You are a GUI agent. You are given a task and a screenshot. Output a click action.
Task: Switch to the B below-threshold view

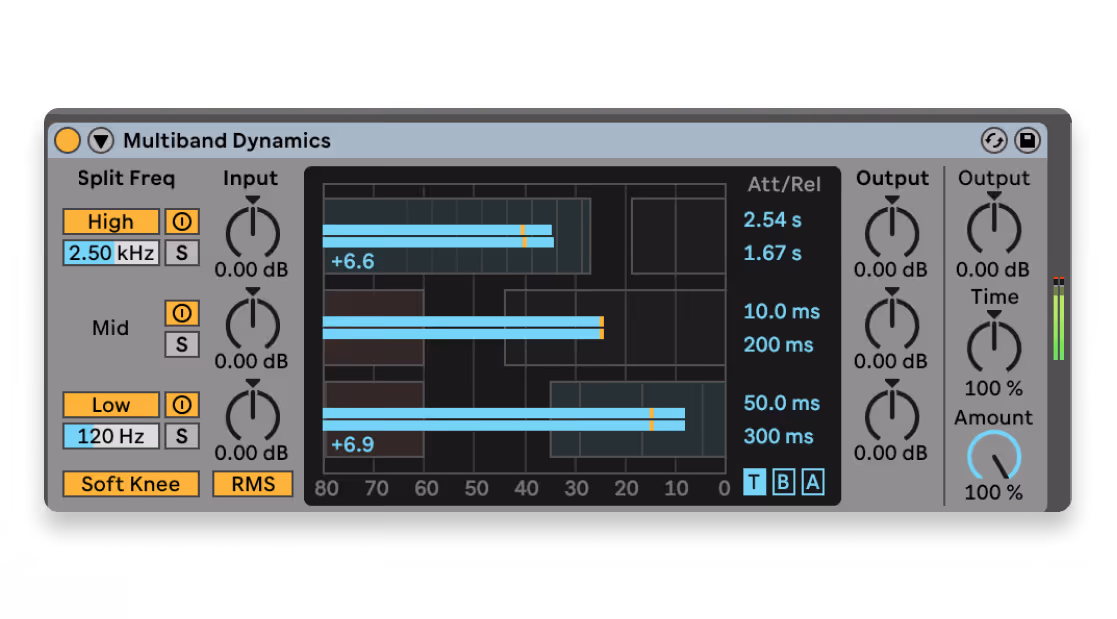point(783,482)
